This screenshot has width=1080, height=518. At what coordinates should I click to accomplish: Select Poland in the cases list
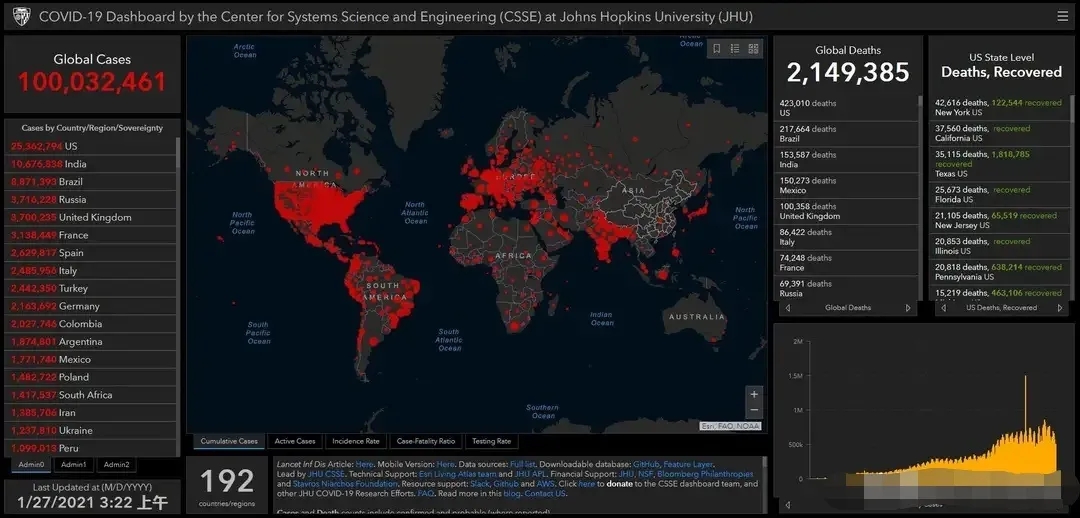tap(90, 377)
